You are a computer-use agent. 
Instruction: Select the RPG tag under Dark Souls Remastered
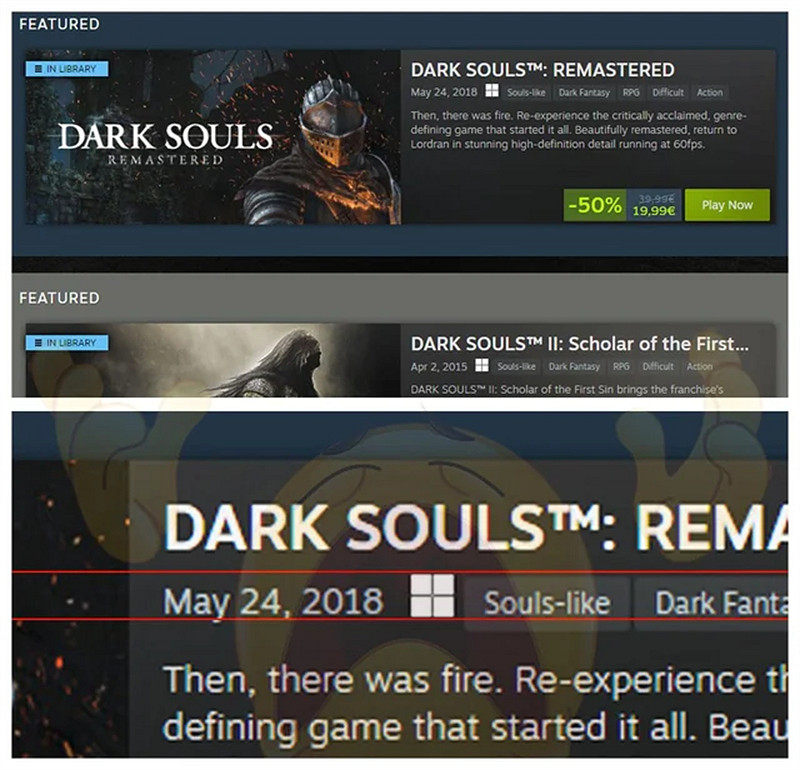tap(631, 92)
